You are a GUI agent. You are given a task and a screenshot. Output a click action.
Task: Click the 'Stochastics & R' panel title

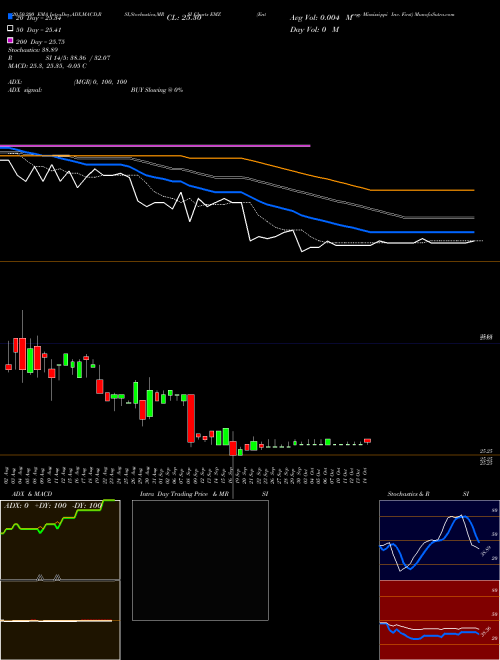click(x=408, y=494)
